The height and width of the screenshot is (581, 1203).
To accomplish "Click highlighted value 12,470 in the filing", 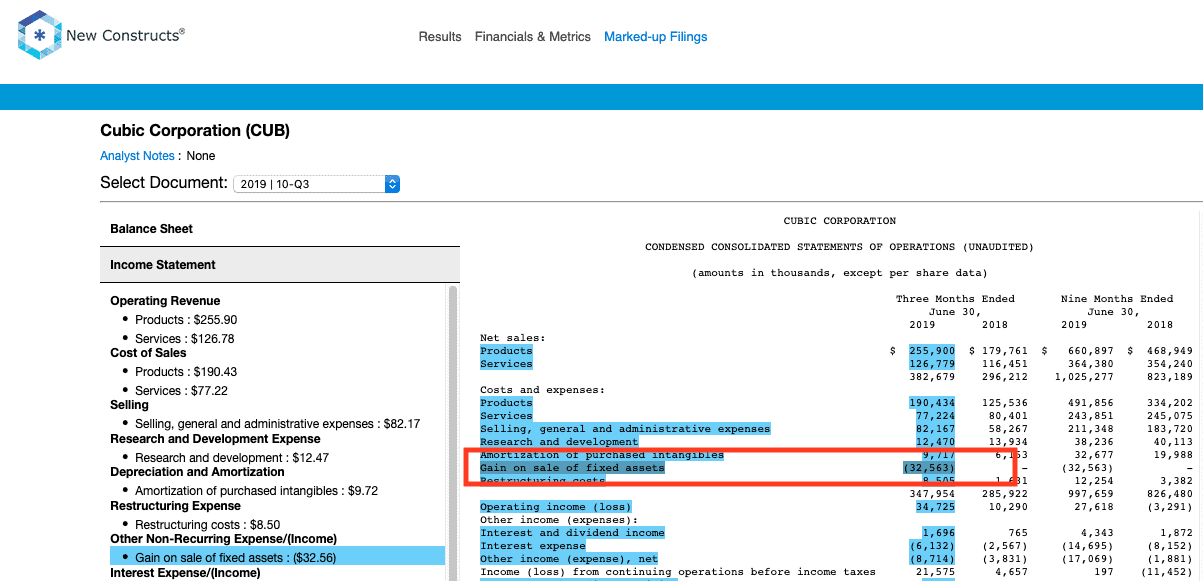I will [934, 442].
